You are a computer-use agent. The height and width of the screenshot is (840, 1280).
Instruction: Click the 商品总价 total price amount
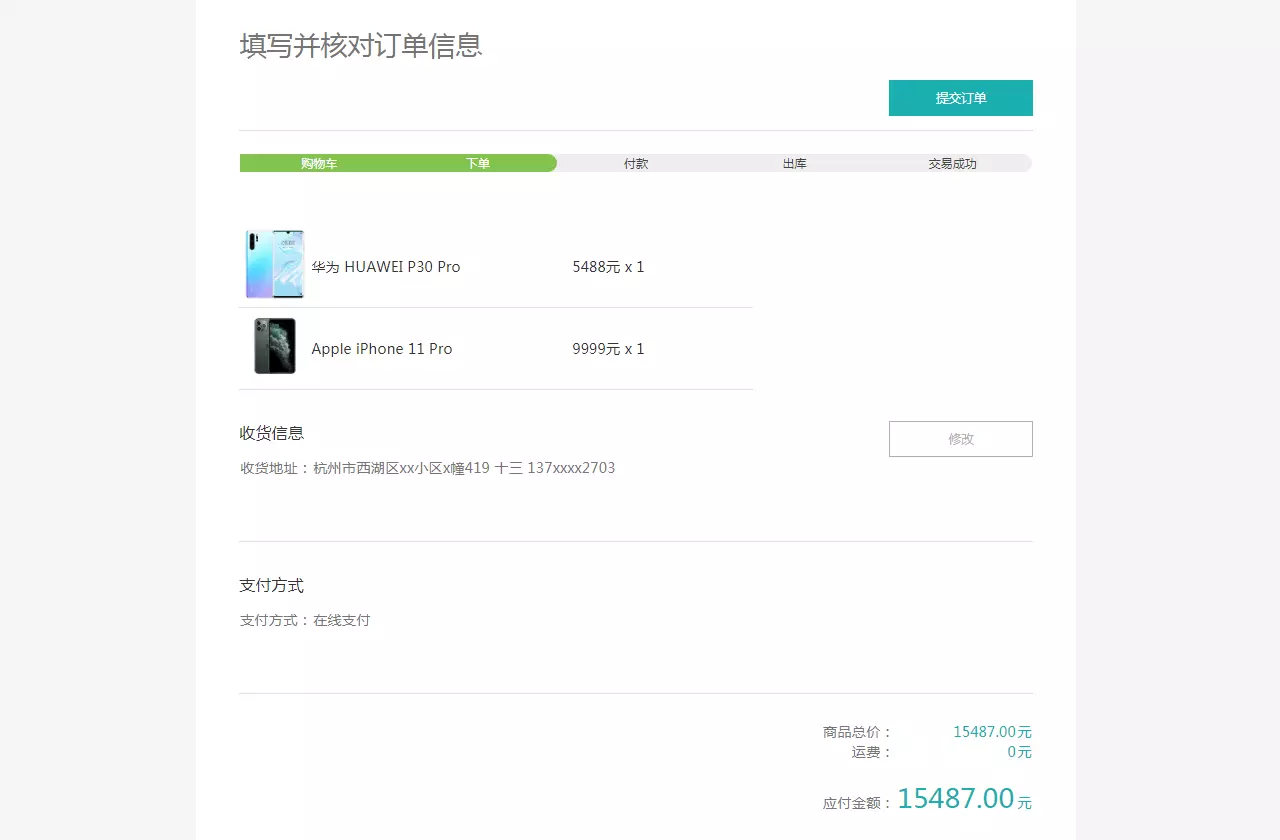991,731
